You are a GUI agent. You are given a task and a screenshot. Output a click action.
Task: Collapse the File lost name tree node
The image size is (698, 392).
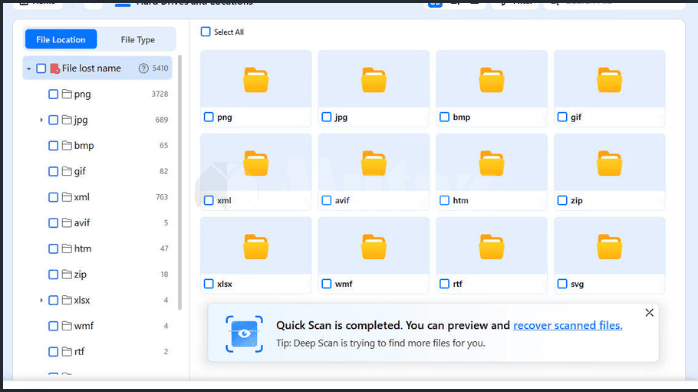[28, 69]
